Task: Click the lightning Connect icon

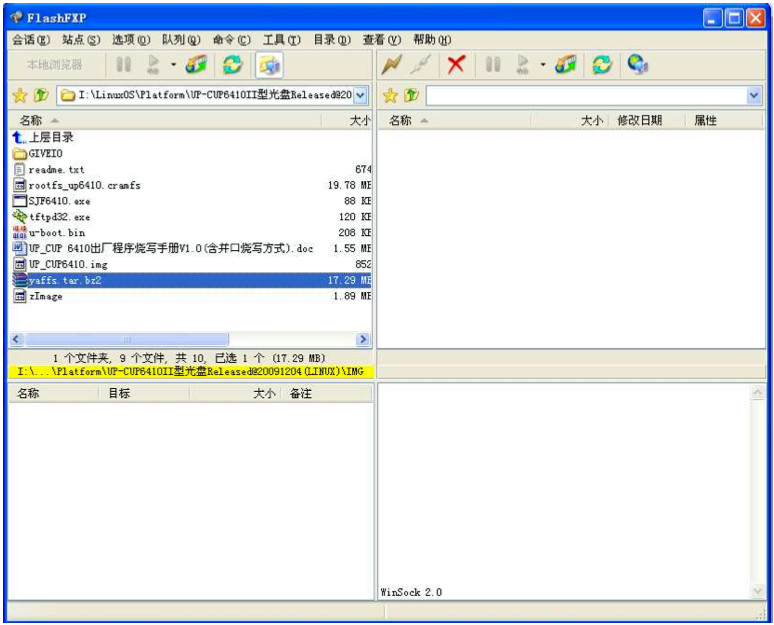Action: [x=391, y=64]
